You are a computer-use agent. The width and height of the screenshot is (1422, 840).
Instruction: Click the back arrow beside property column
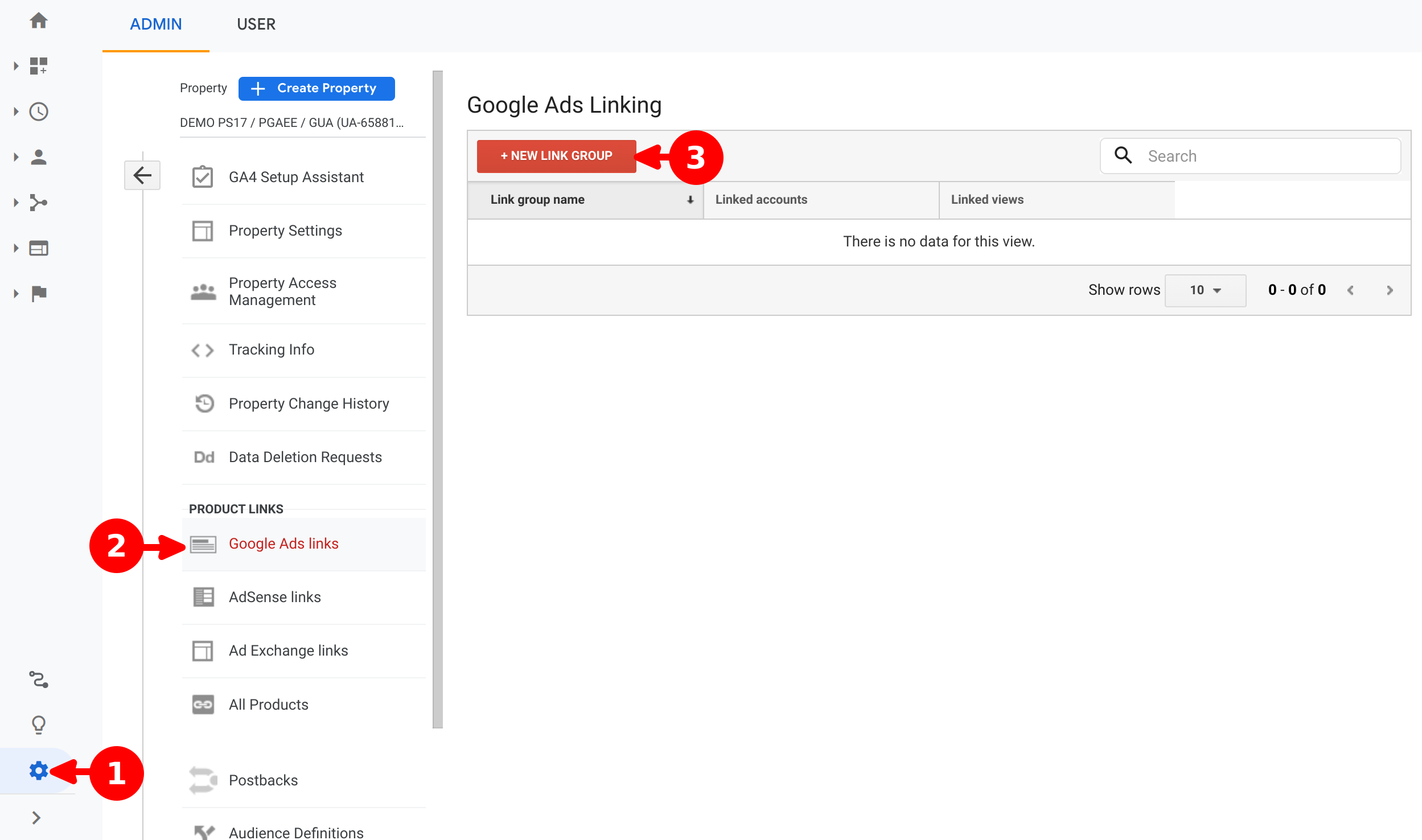[142, 175]
